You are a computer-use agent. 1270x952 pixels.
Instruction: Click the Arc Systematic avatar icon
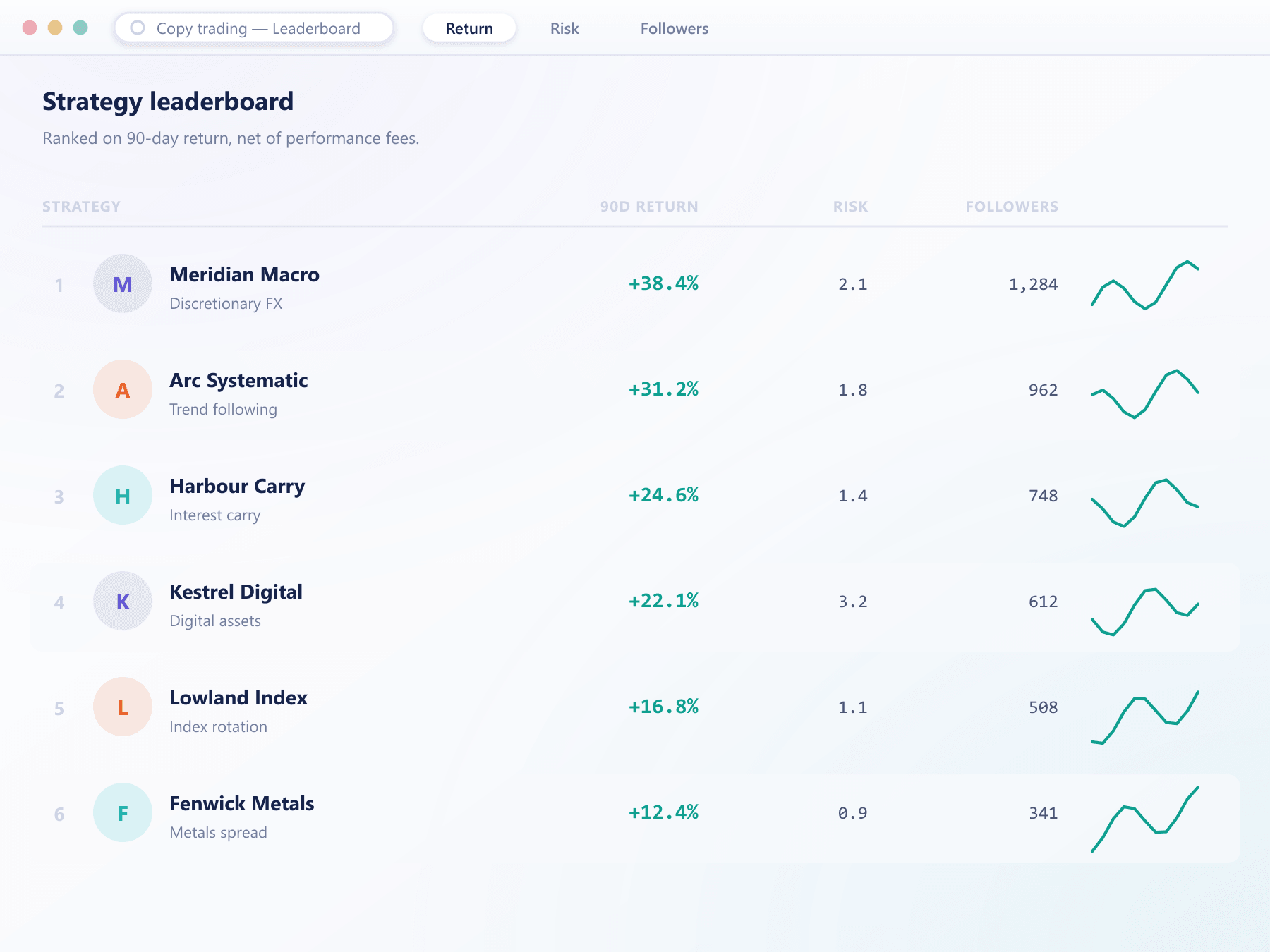123,389
